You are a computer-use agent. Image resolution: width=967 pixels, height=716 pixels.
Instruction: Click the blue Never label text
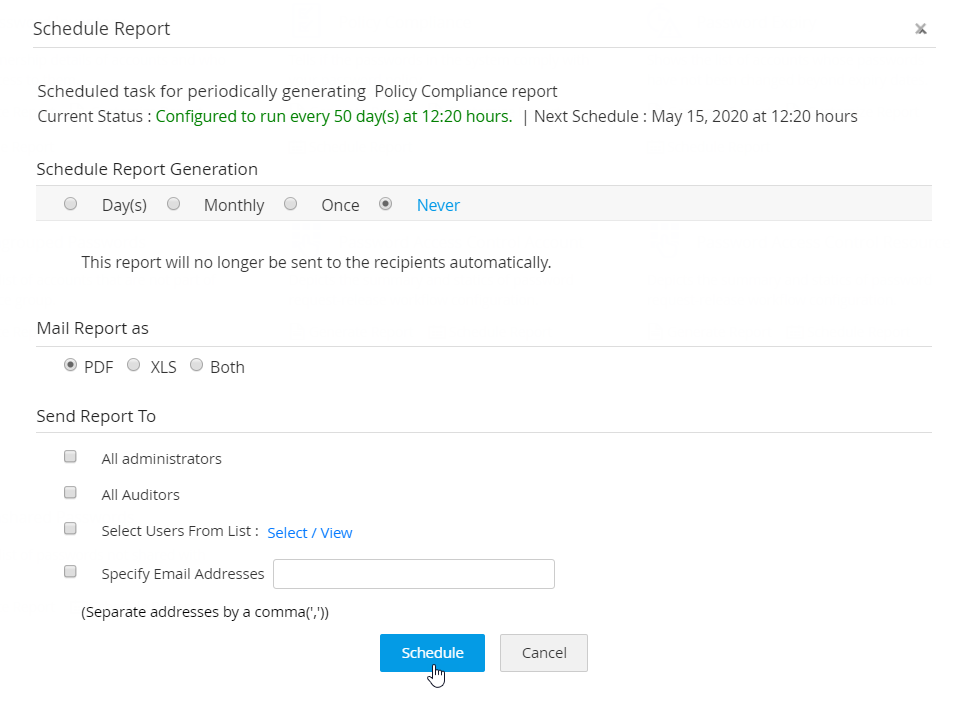click(x=438, y=205)
